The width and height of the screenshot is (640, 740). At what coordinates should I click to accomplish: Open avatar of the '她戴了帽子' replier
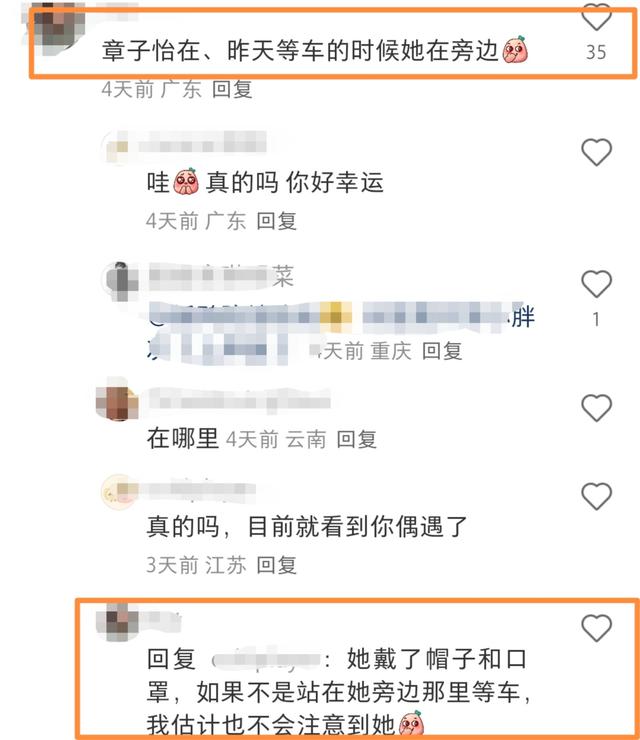click(x=117, y=622)
